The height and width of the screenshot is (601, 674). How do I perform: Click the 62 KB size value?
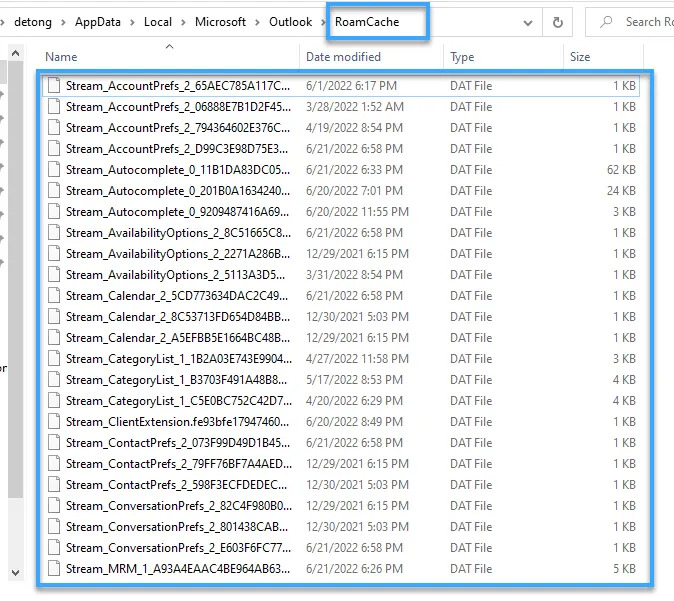click(621, 170)
